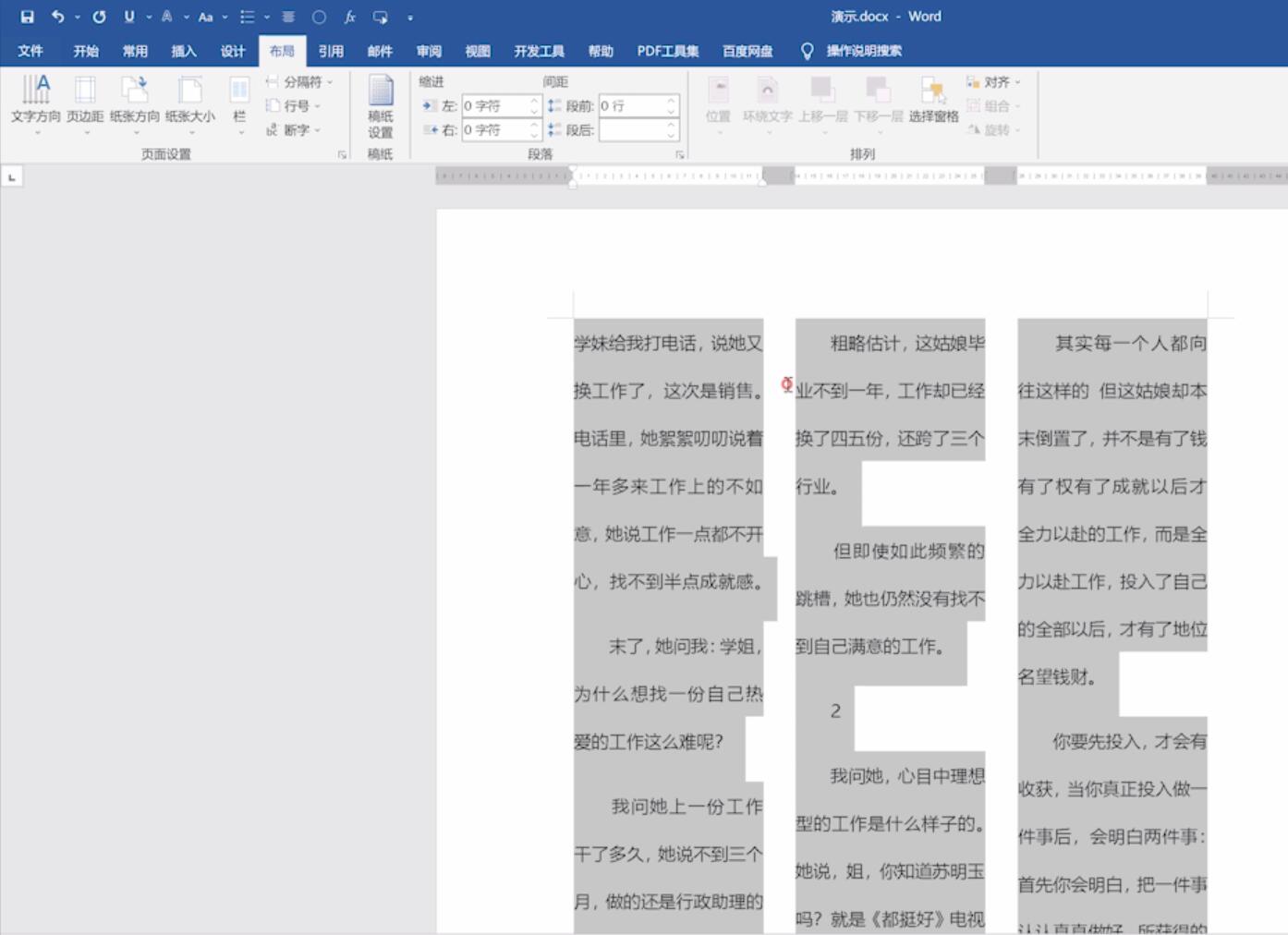The width and height of the screenshot is (1288, 935).
Task: Open the 百度网盘 tab
Action: point(747,51)
